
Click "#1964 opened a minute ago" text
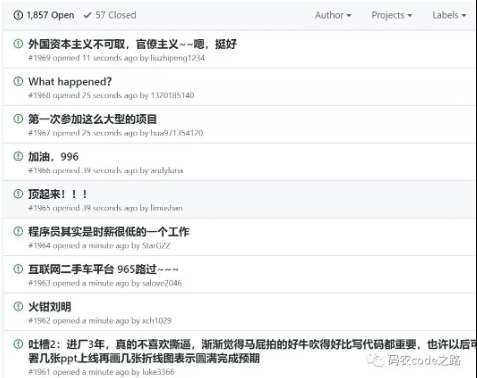[x=79, y=246]
